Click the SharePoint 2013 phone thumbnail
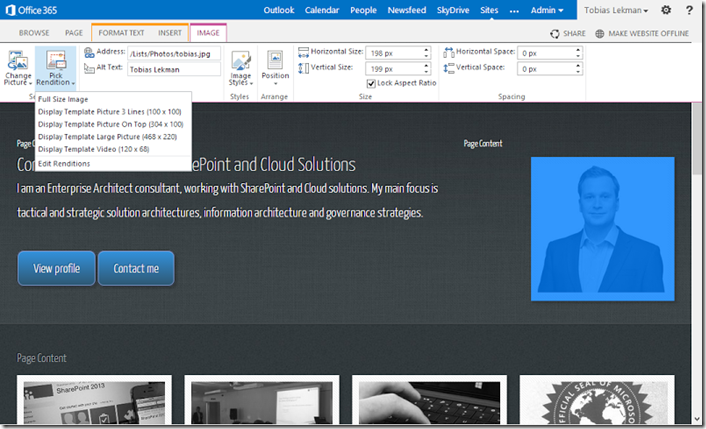Viewport: 706px width, 429px height. click(x=94, y=400)
